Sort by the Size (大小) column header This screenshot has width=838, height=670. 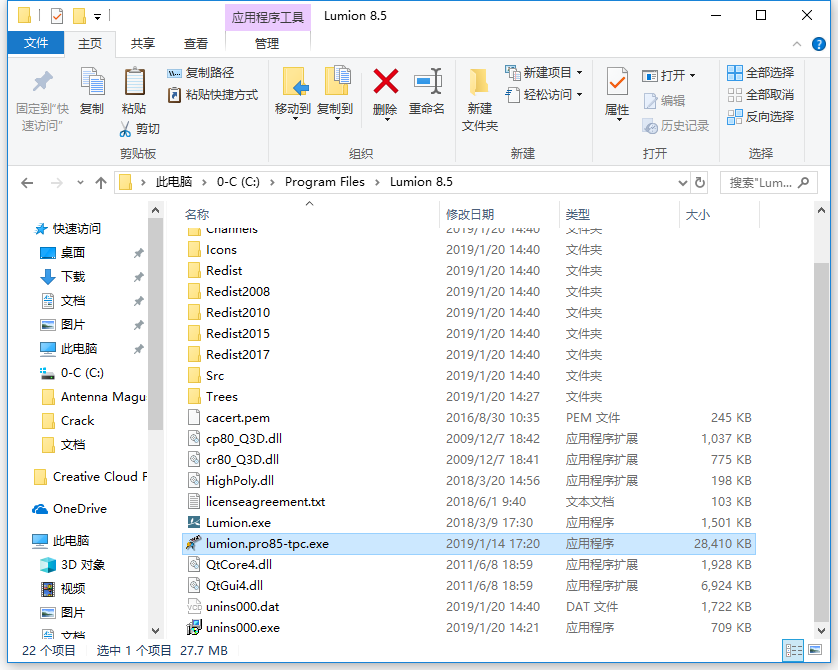click(x=719, y=214)
